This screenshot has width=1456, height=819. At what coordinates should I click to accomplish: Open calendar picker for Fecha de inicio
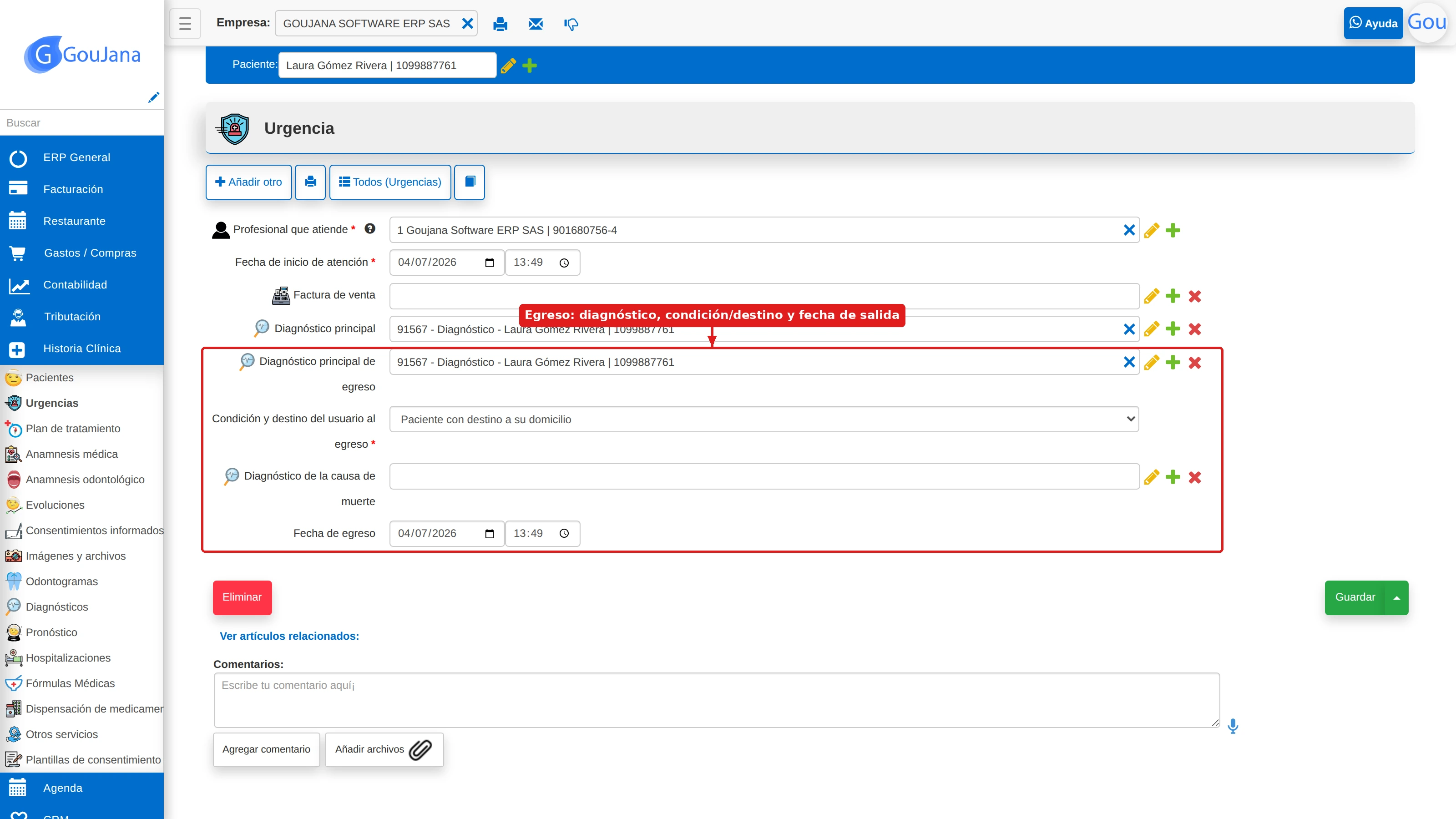490,262
